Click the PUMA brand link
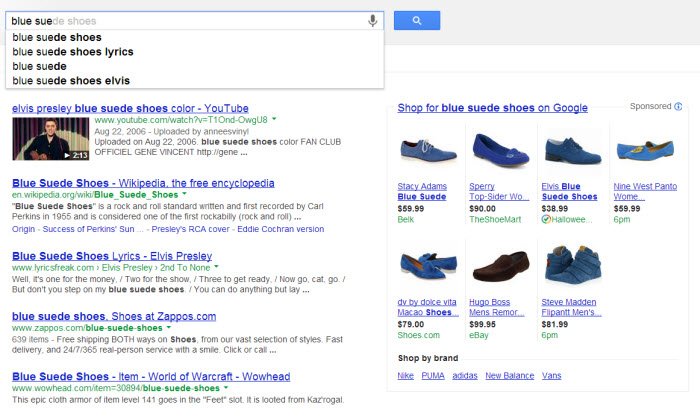 tap(433, 376)
